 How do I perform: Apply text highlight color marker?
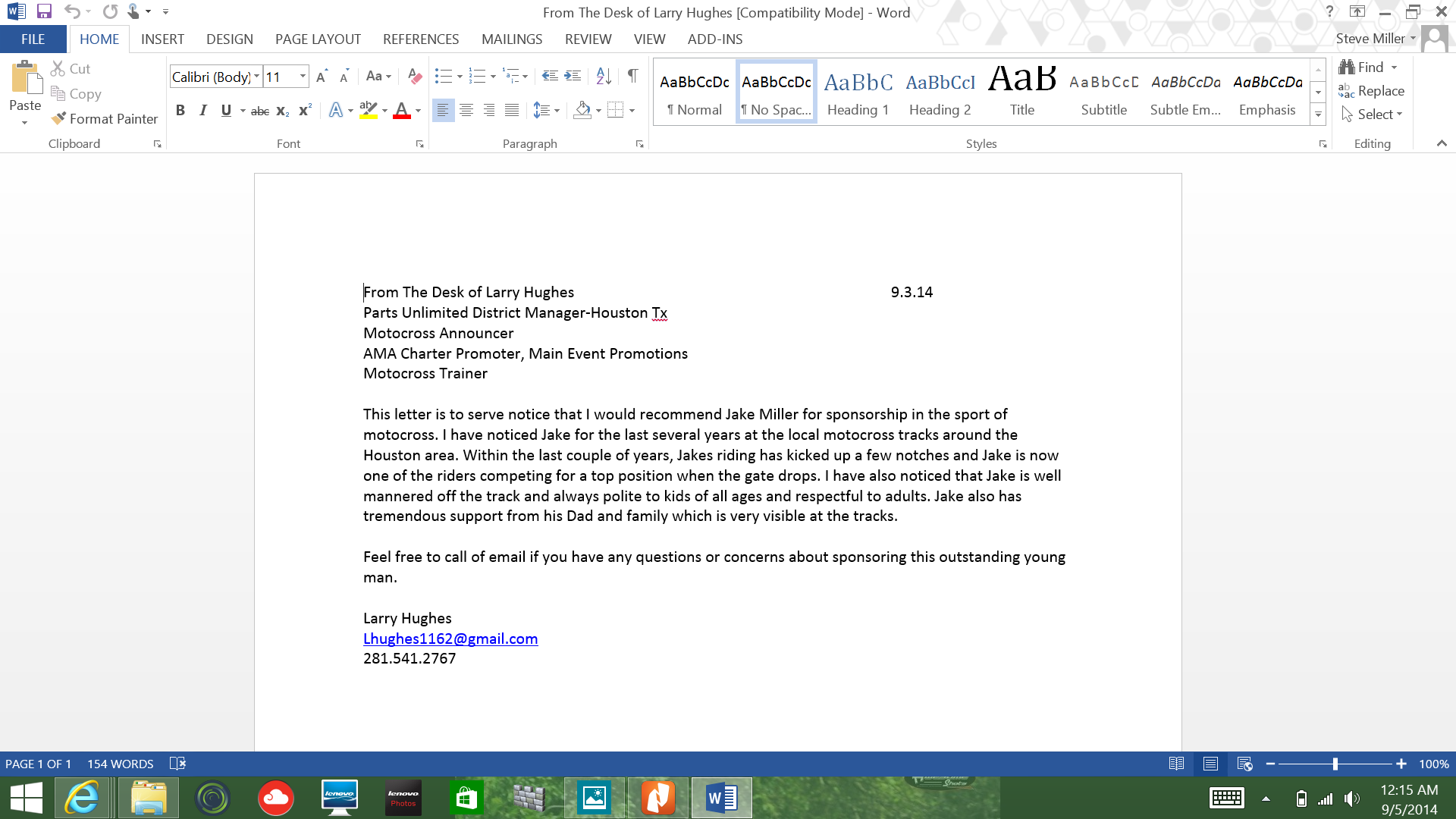[x=368, y=111]
